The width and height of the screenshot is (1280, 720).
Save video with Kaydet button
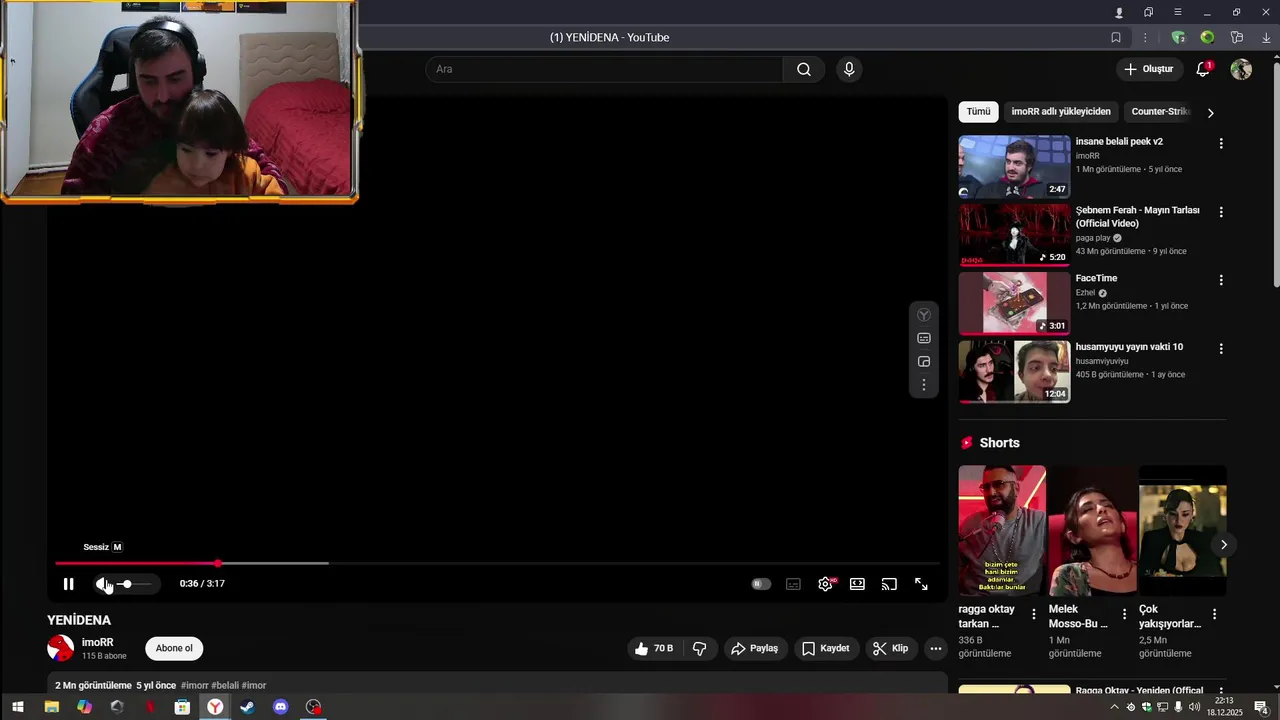click(x=826, y=648)
